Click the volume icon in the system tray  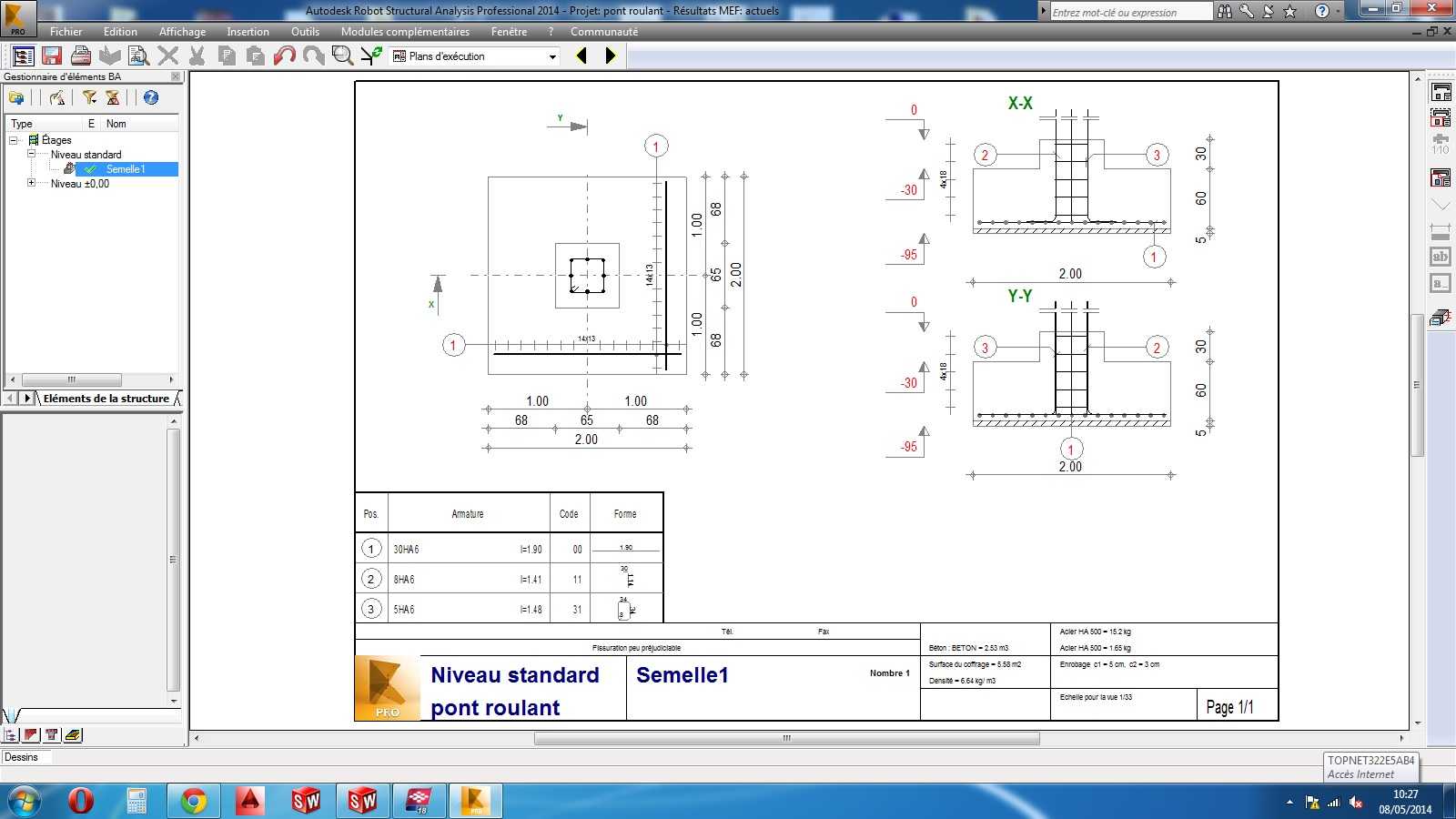coord(1356,802)
